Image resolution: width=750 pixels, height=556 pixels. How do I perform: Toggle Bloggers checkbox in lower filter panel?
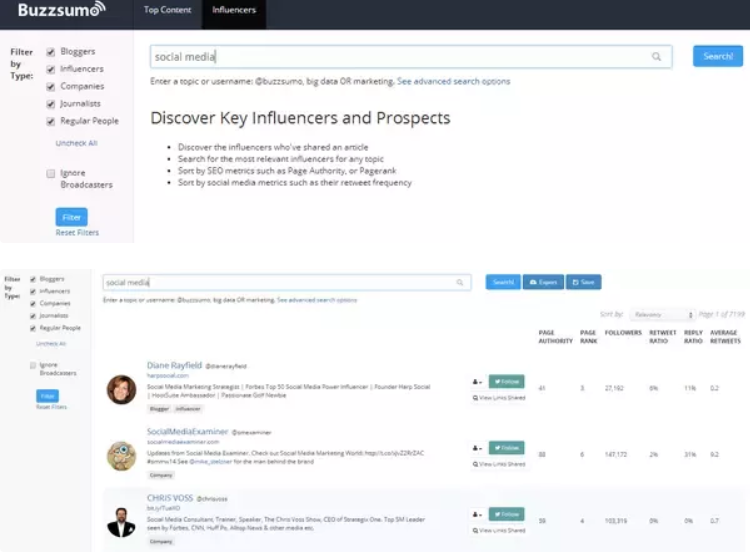point(33,279)
